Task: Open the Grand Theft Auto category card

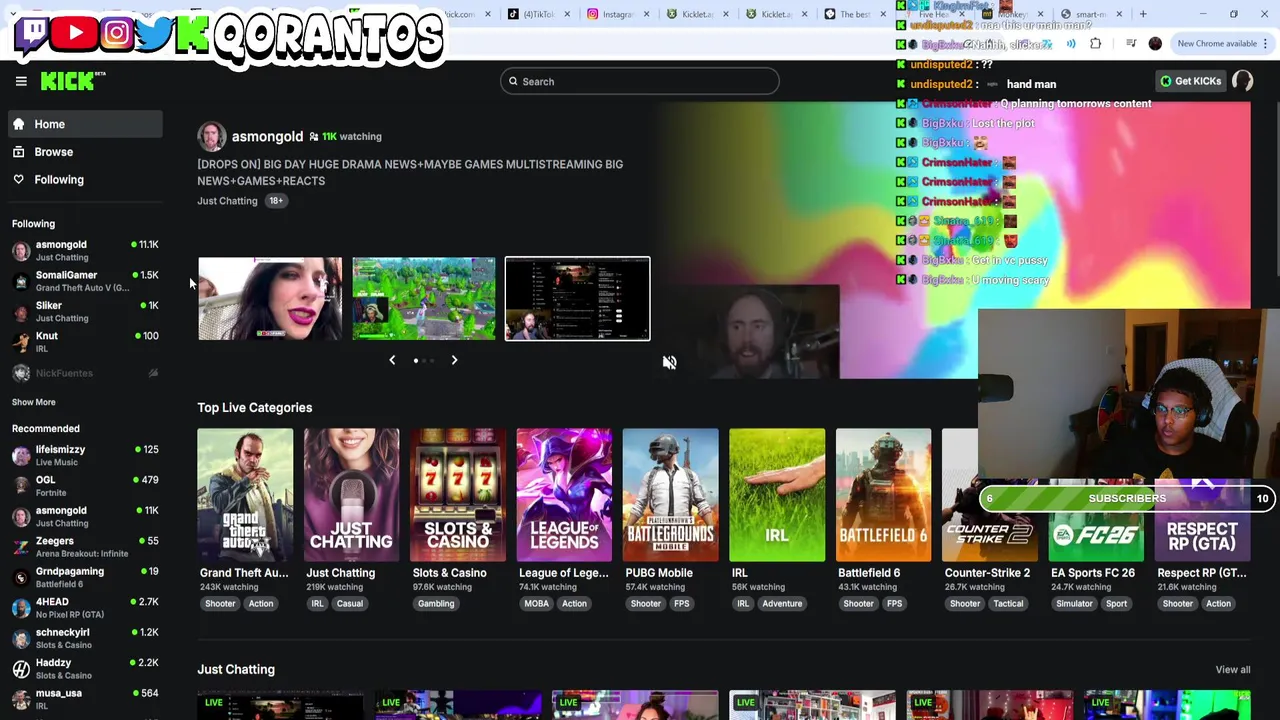Action: [x=245, y=495]
